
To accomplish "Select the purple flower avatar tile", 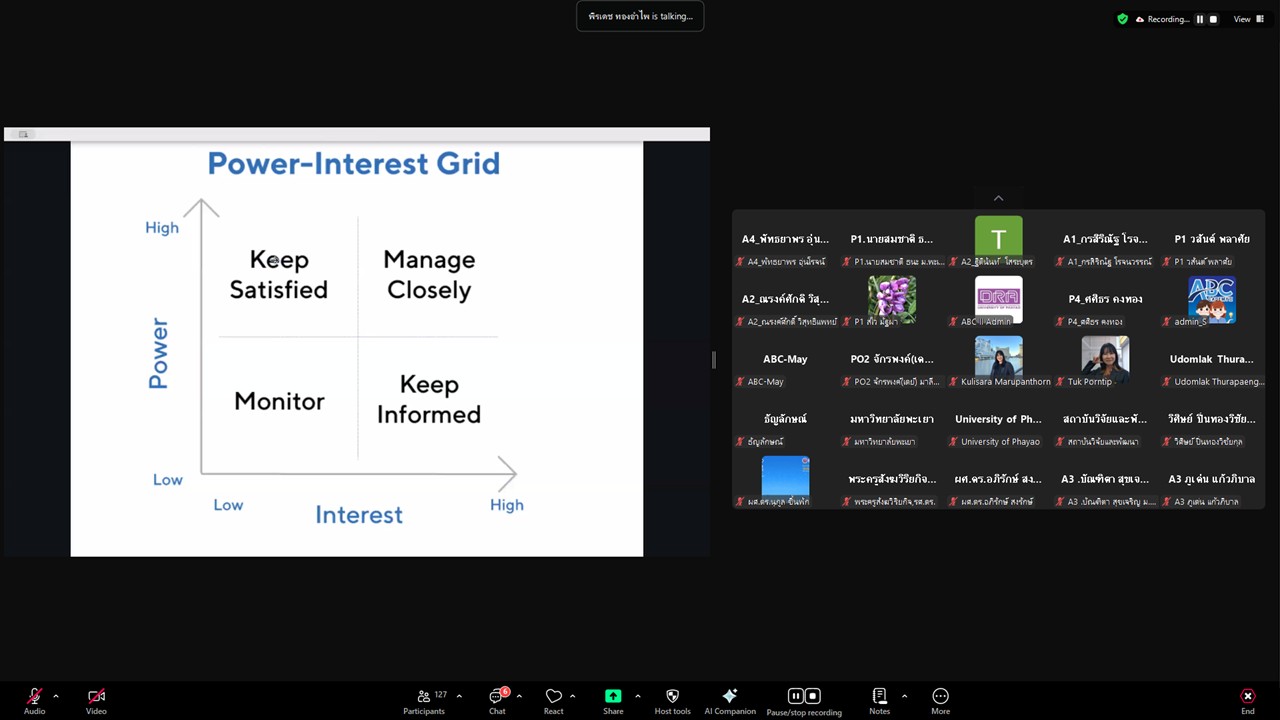I will [x=891, y=301].
